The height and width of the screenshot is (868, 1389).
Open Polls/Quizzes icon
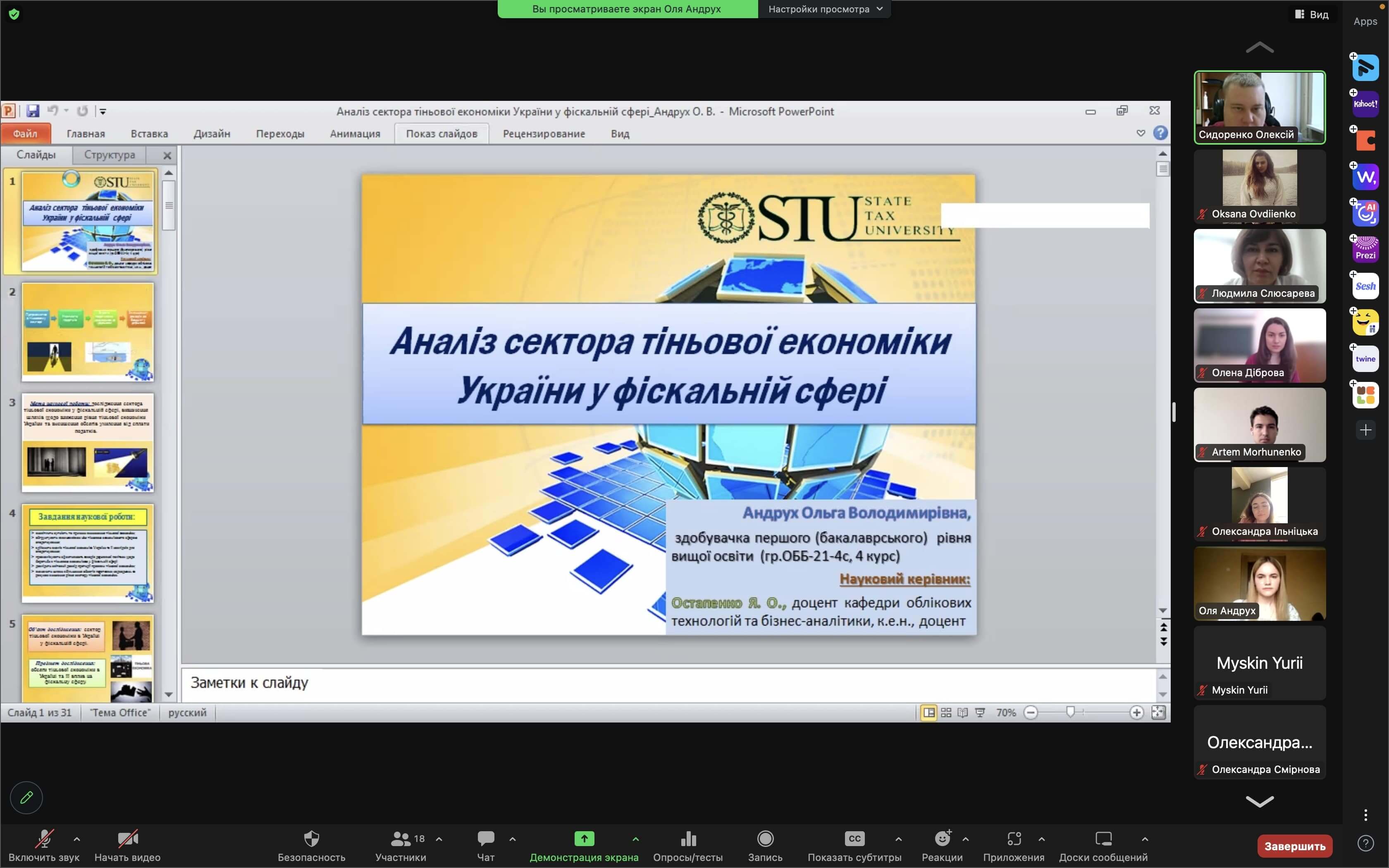[x=688, y=839]
